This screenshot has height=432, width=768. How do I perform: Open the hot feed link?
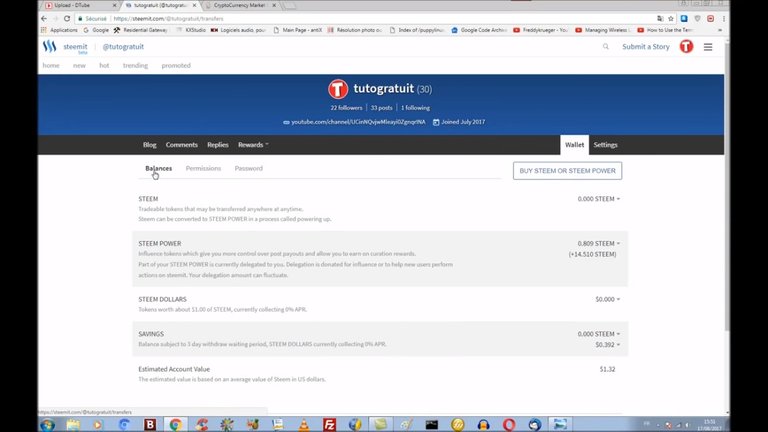pyautogui.click(x=104, y=66)
